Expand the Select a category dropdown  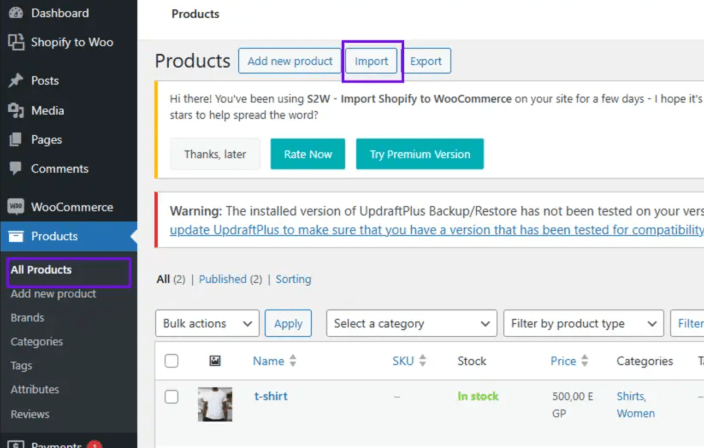(x=410, y=323)
